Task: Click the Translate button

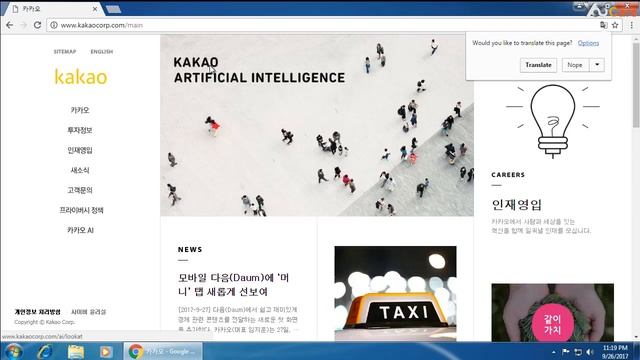Action: click(x=538, y=65)
